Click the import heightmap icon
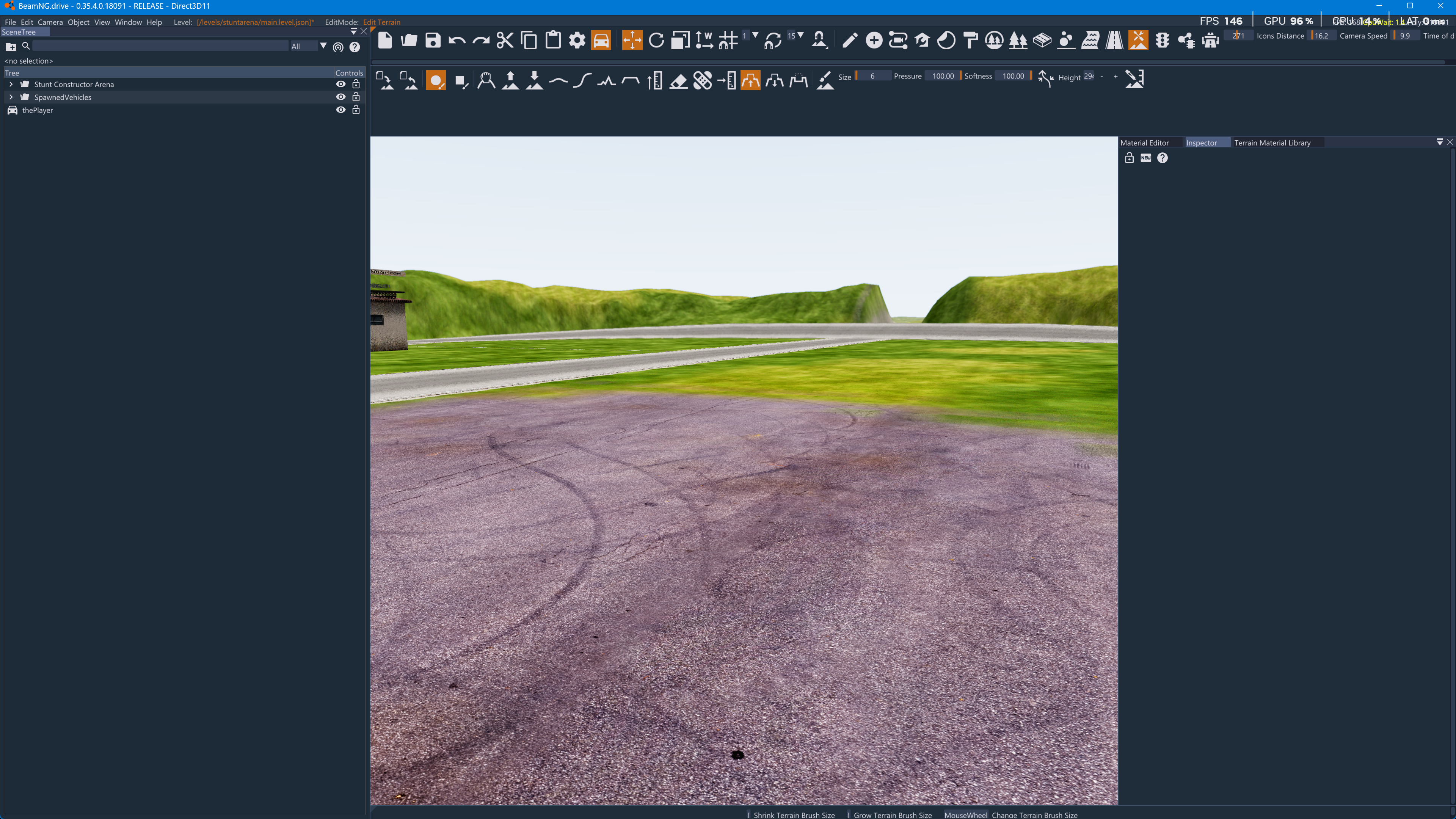This screenshot has height=819, width=1456. tap(385, 81)
